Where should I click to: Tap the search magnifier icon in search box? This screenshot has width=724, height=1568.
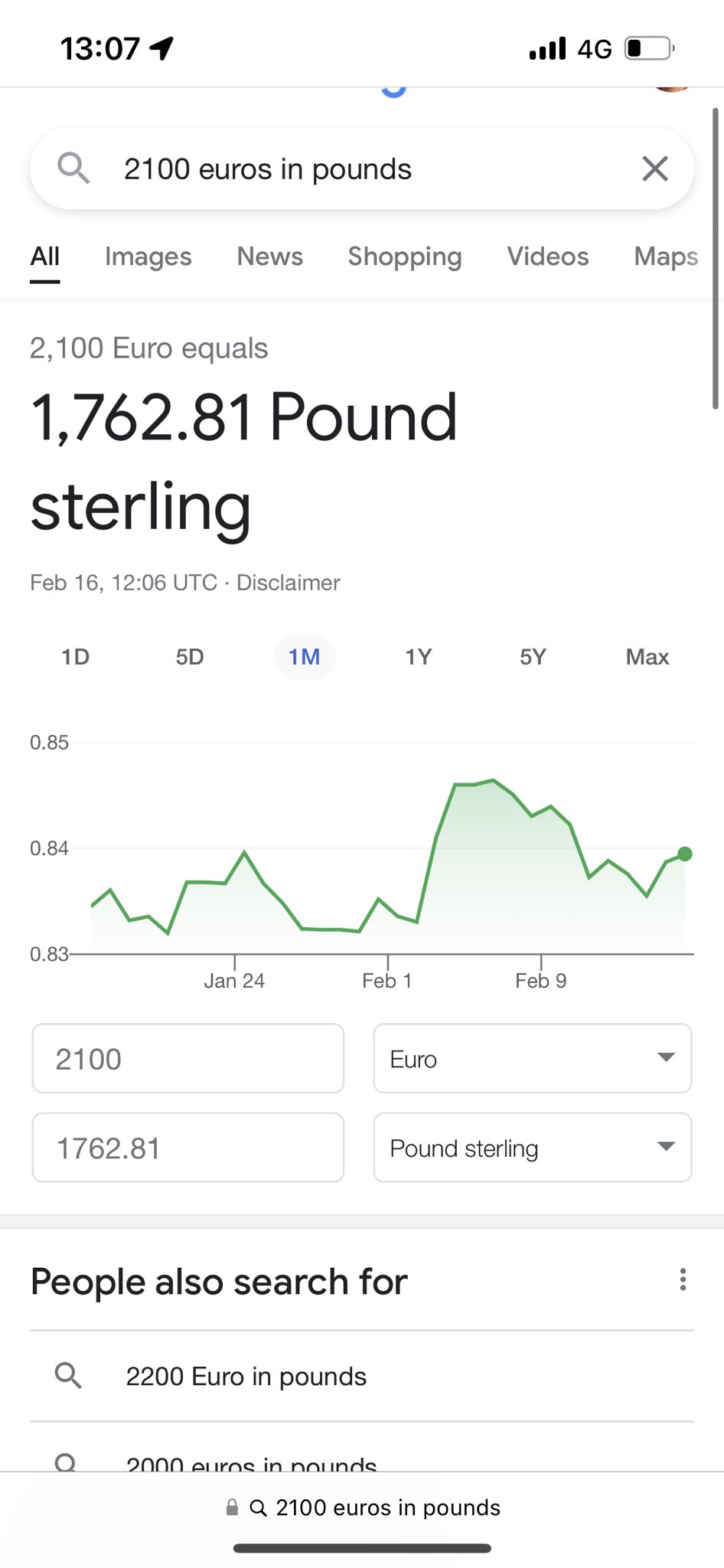[73, 168]
